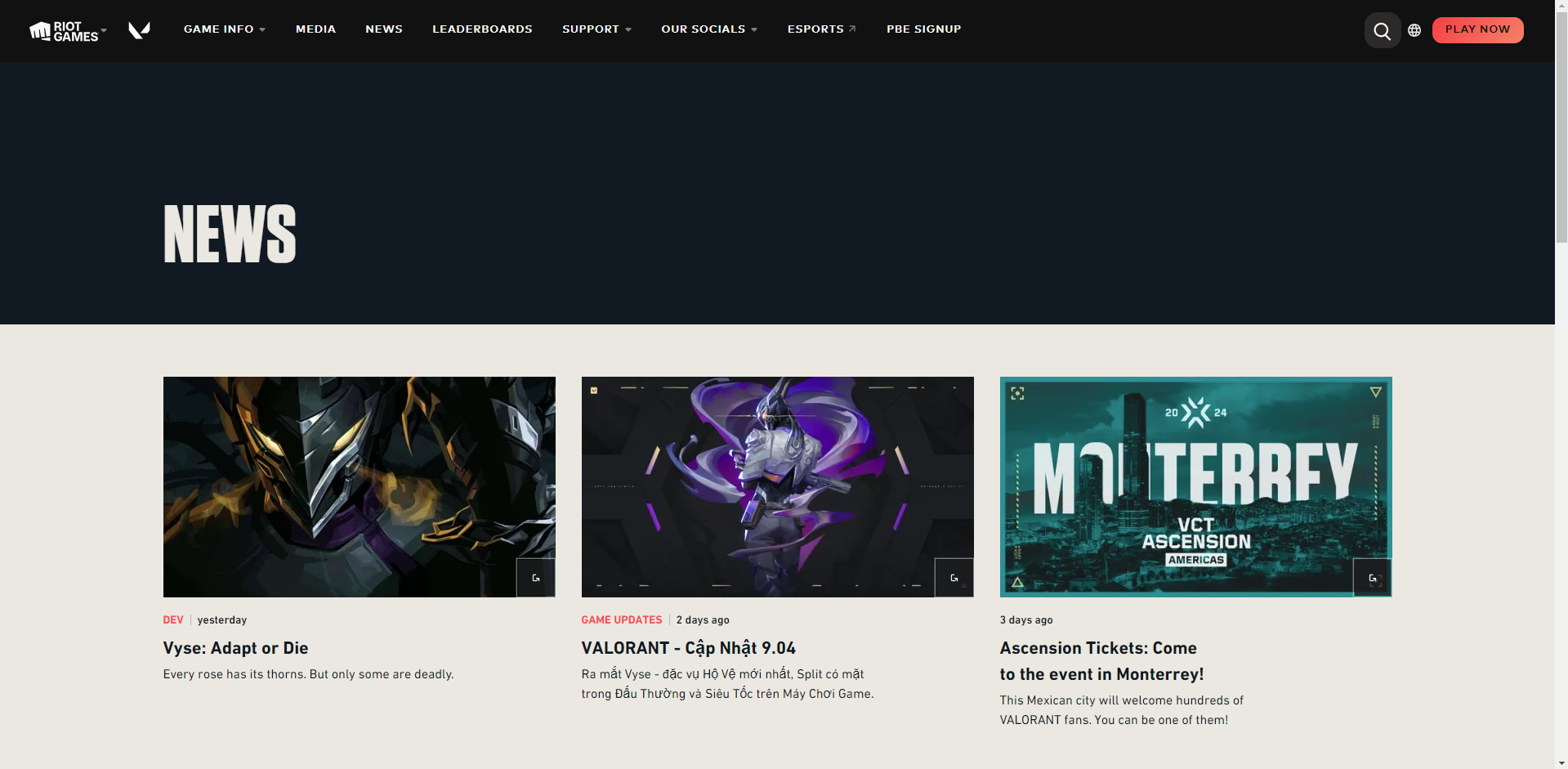Expand the Our Socials dropdown
The height and width of the screenshot is (769, 1568).
tap(709, 29)
